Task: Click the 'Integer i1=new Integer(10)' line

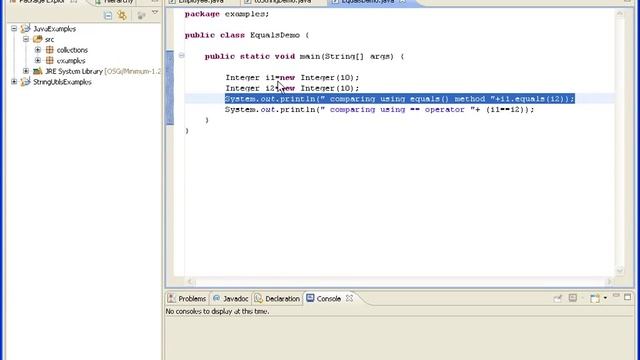Action: (x=292, y=78)
